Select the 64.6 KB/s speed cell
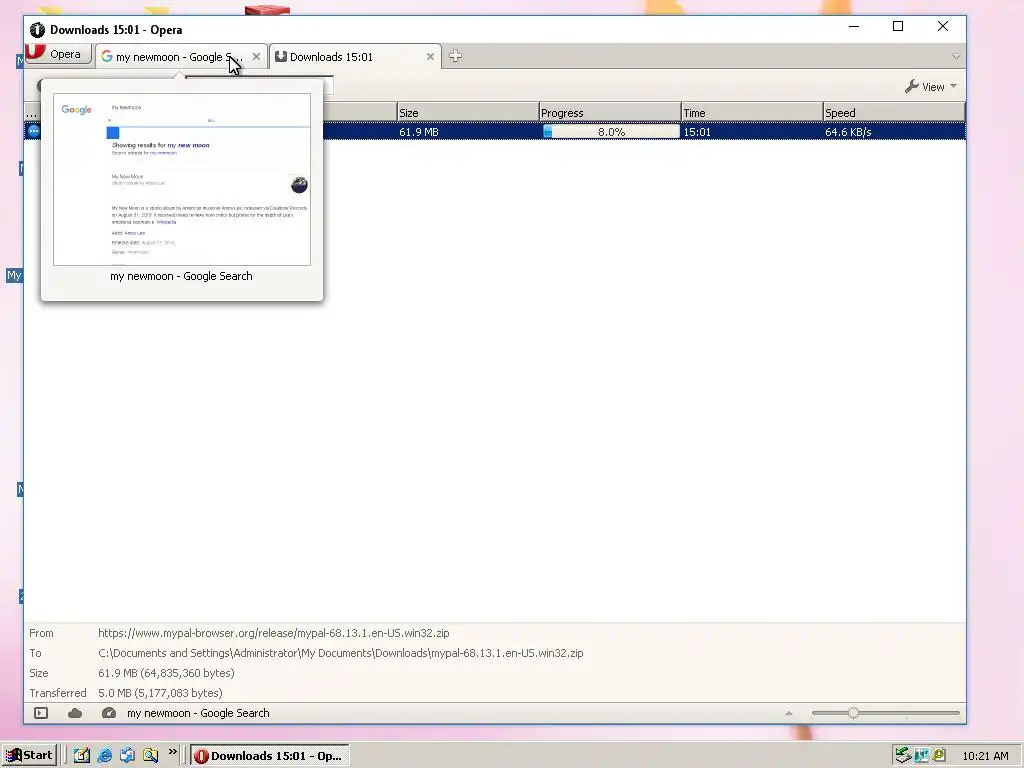The height and width of the screenshot is (768, 1024). [848, 132]
